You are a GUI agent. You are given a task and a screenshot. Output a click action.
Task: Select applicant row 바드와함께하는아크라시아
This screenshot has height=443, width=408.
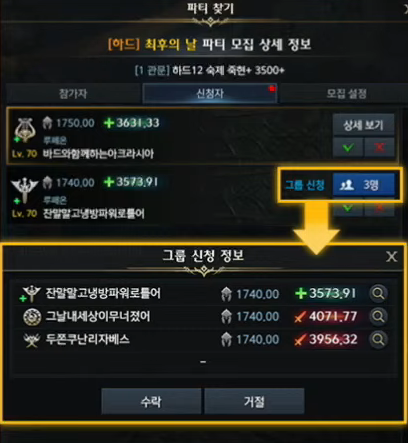pos(202,136)
